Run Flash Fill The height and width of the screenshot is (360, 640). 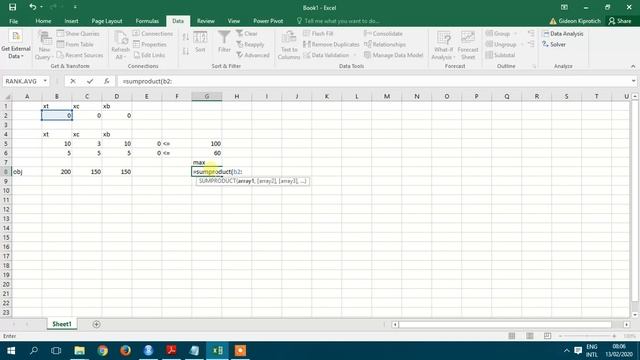318,33
